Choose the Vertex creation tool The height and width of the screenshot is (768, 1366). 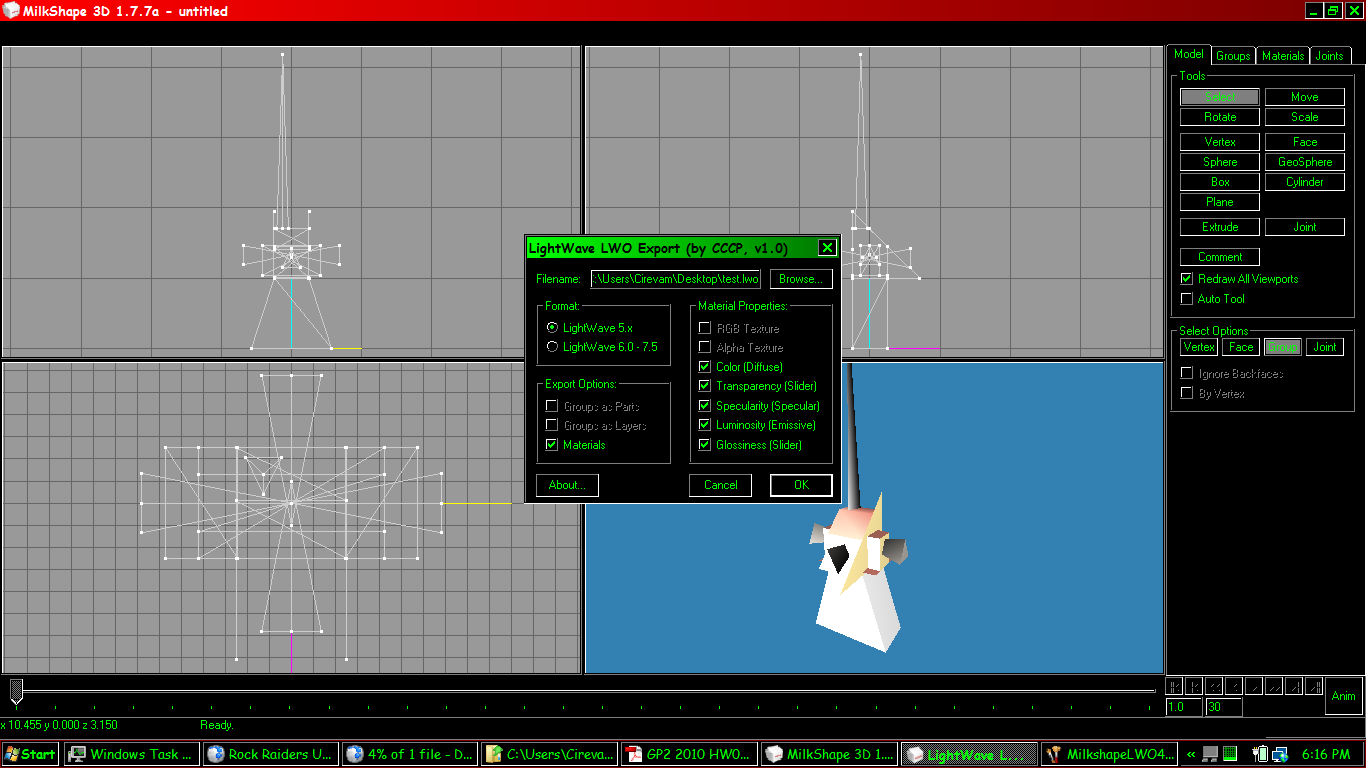point(1220,142)
